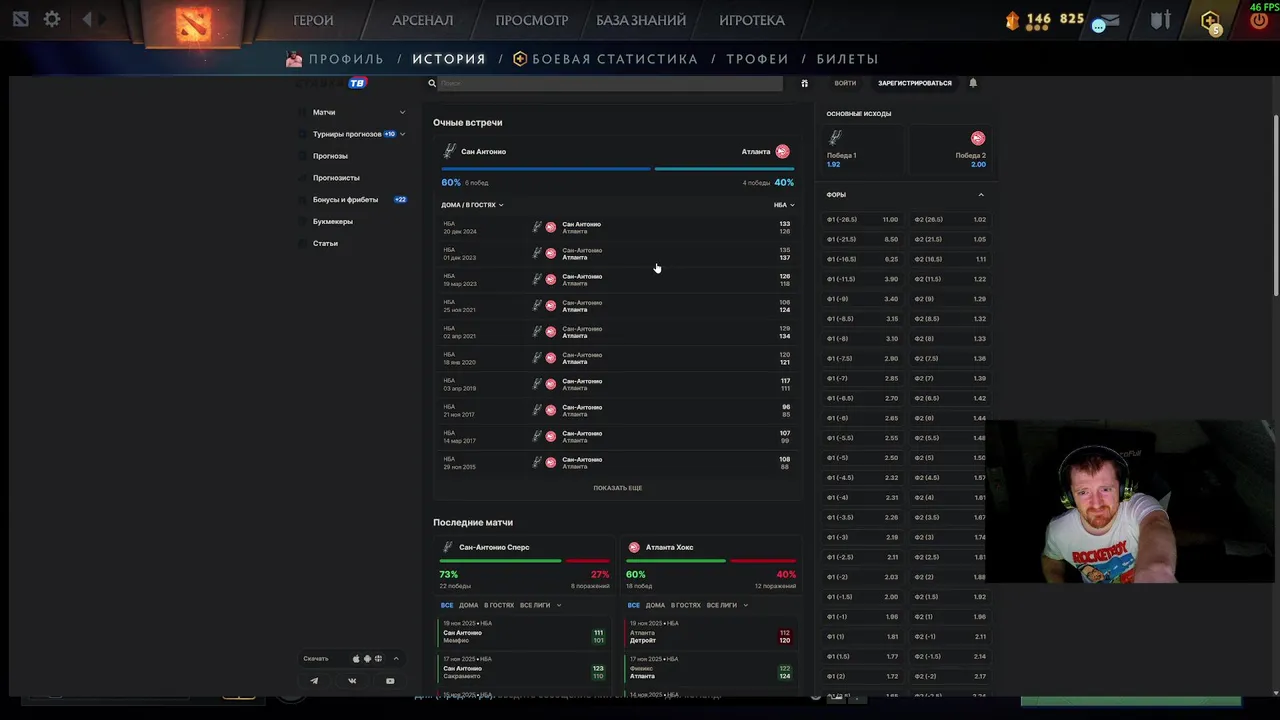Open the Telegram social icon
This screenshot has height=720, width=1280.
pos(314,681)
